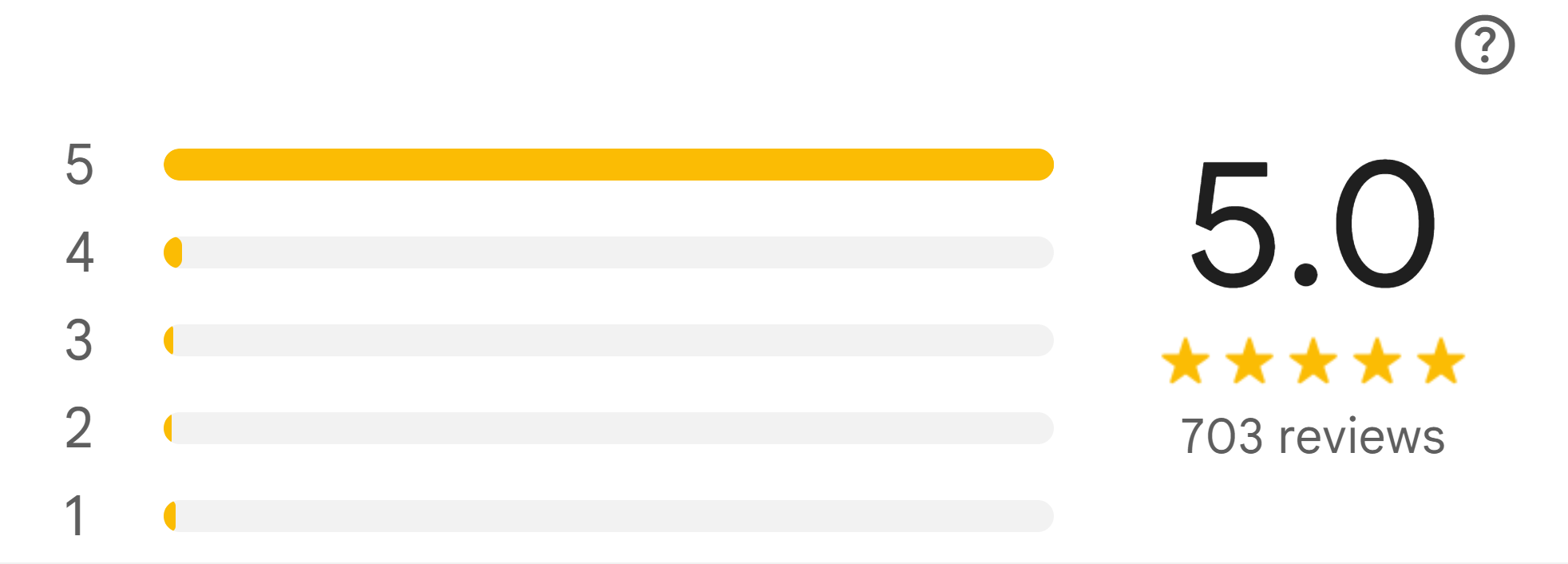Click the number 5 rating label
Screen dimensions: 1568x564
[x=79, y=165]
